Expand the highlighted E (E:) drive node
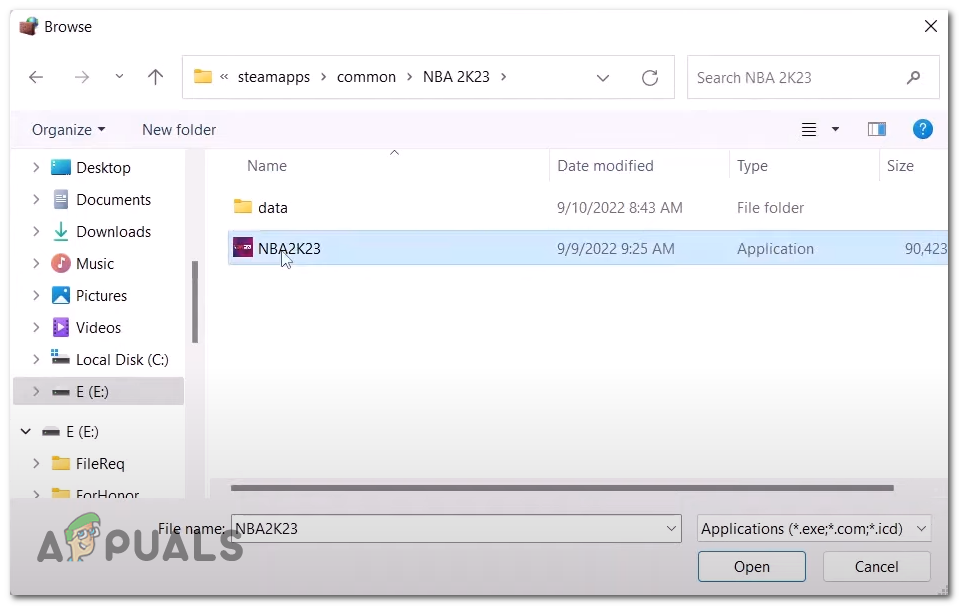 point(35,391)
